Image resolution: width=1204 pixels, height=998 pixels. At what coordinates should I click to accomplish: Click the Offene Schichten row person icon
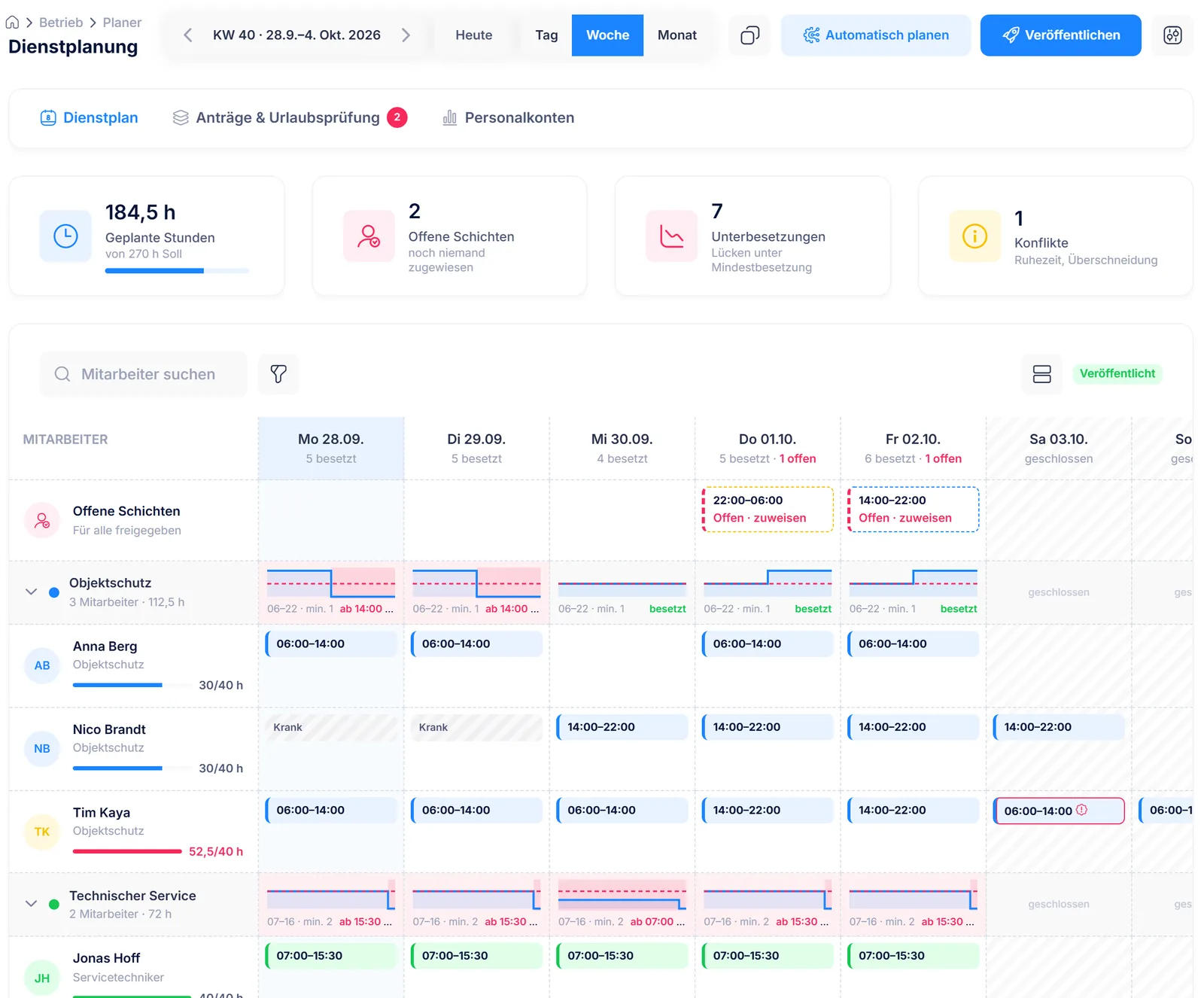pos(42,520)
